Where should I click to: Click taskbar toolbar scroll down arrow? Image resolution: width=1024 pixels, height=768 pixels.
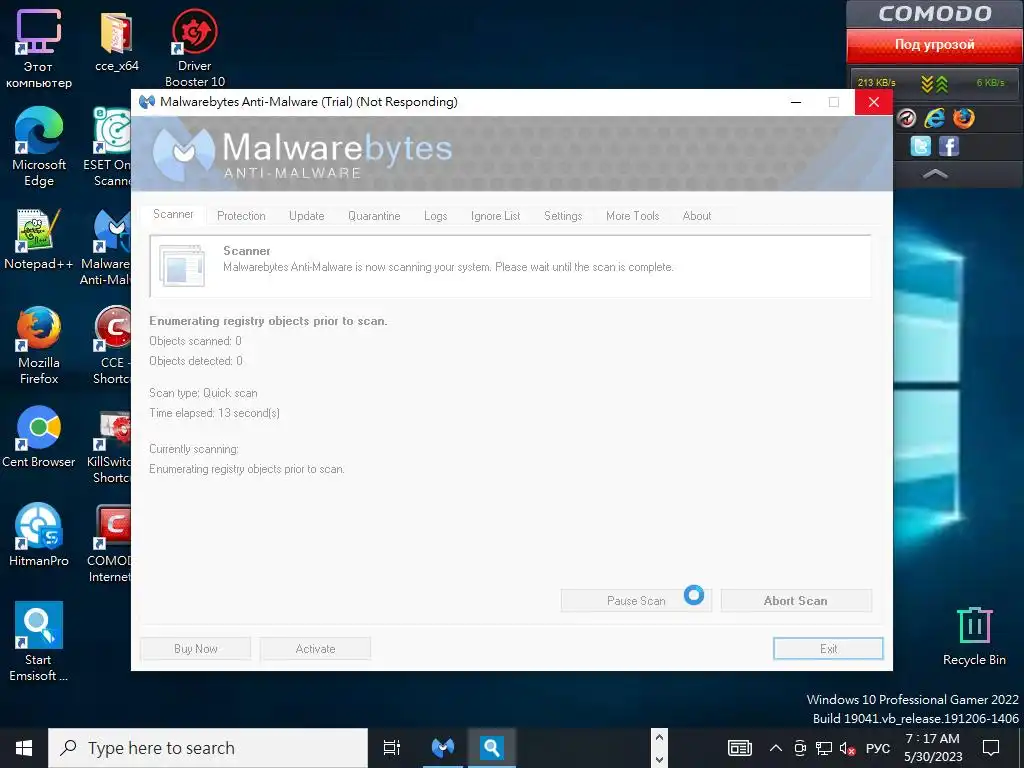659,759
